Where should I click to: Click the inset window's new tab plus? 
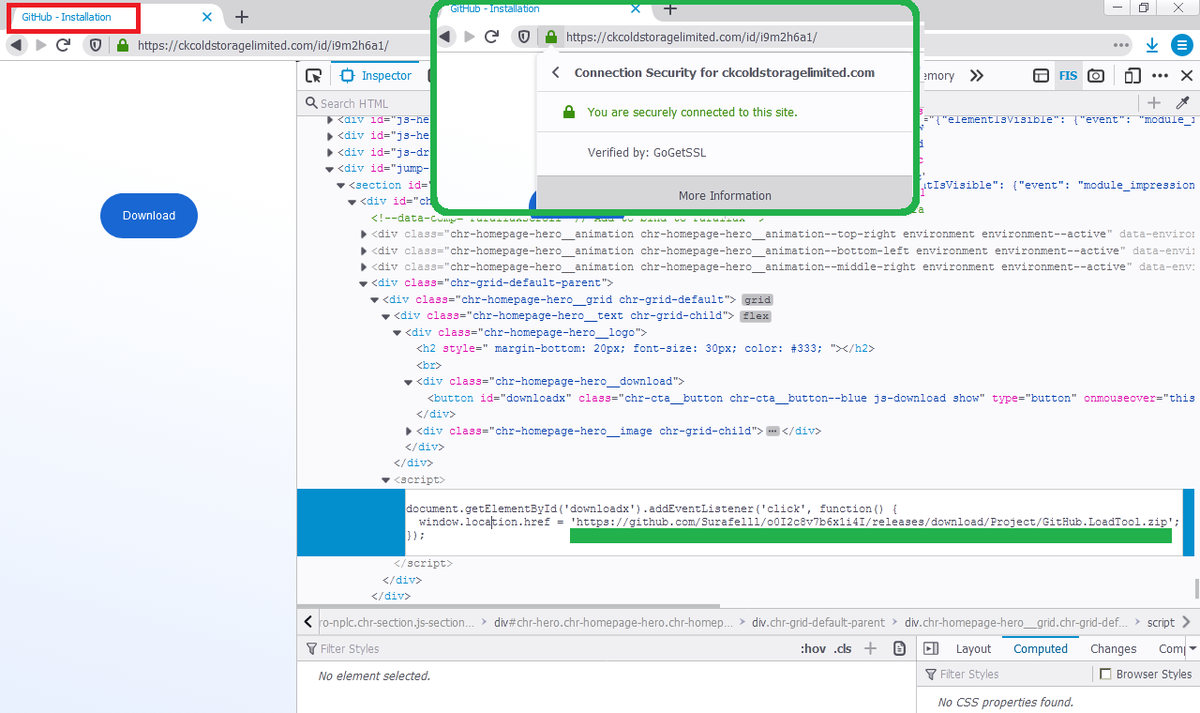coord(671,9)
